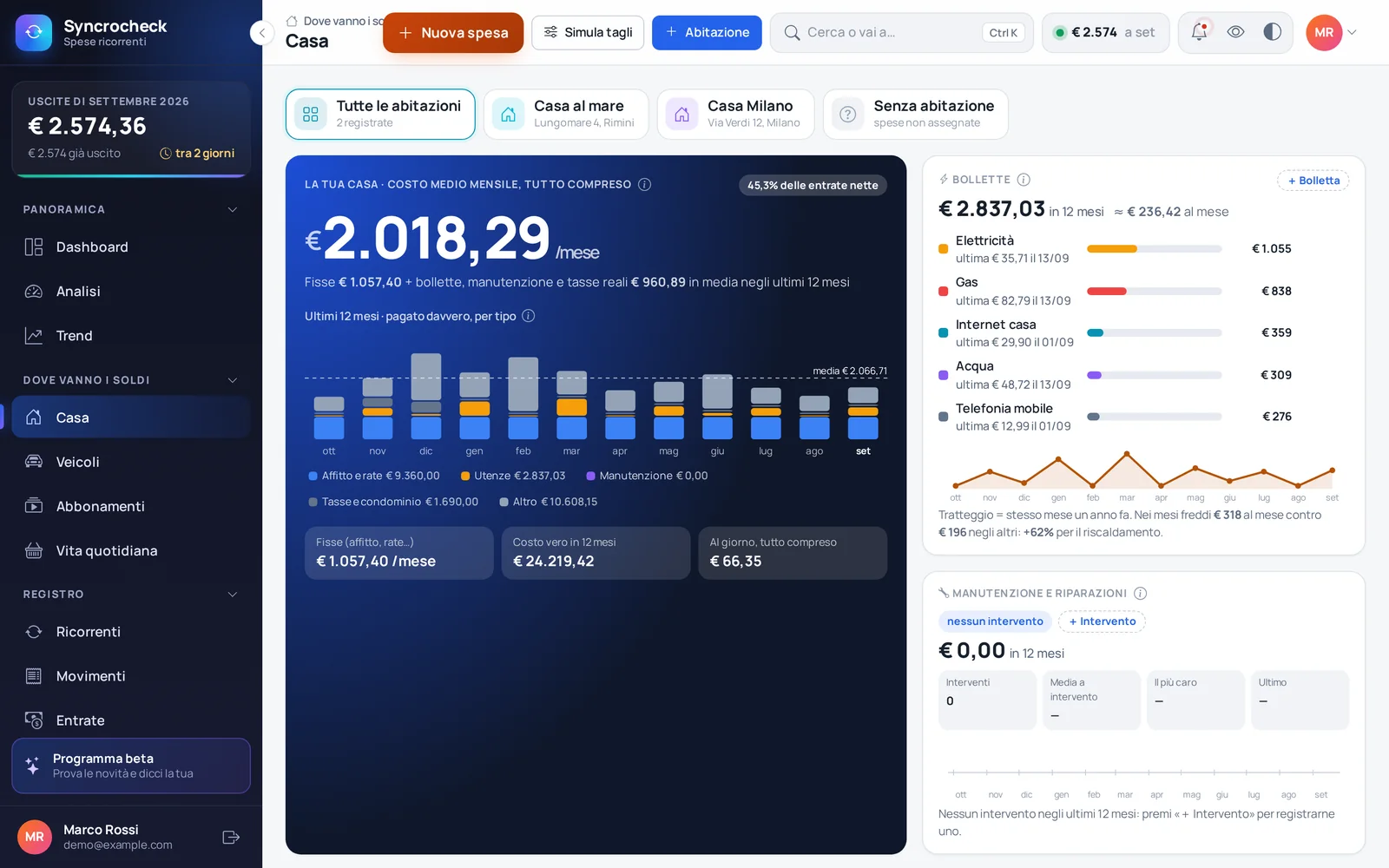Go to Analisi in the sidebar
Image resolution: width=1389 pixels, height=868 pixels.
131,292
